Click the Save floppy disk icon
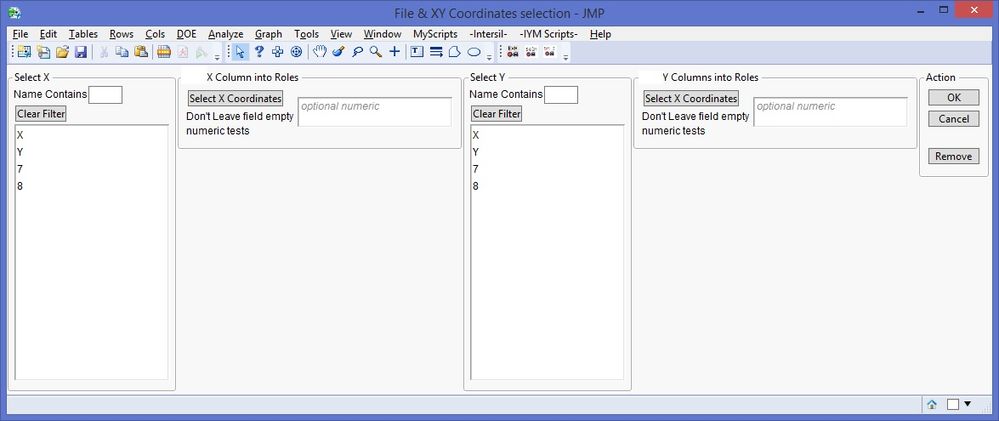The image size is (999, 421). click(81, 52)
